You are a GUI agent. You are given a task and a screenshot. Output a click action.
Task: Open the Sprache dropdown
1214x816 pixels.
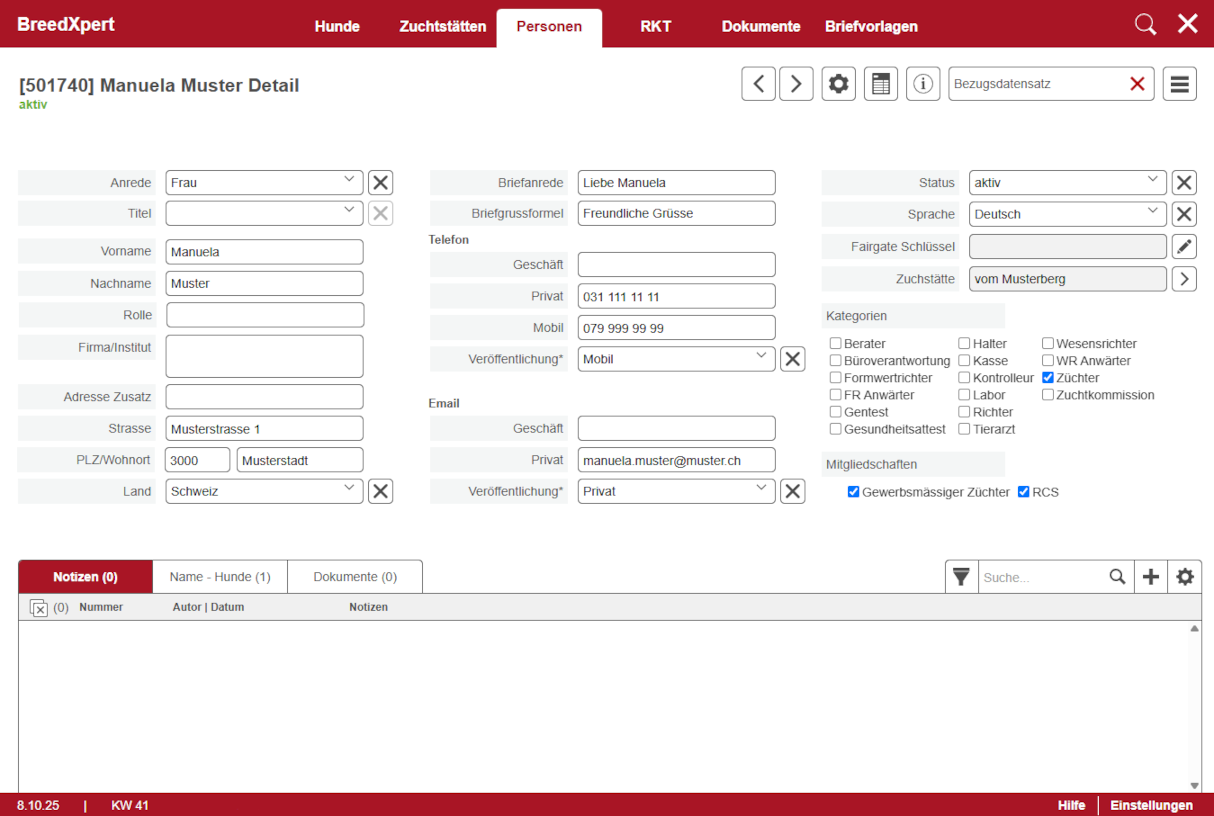coord(1067,214)
